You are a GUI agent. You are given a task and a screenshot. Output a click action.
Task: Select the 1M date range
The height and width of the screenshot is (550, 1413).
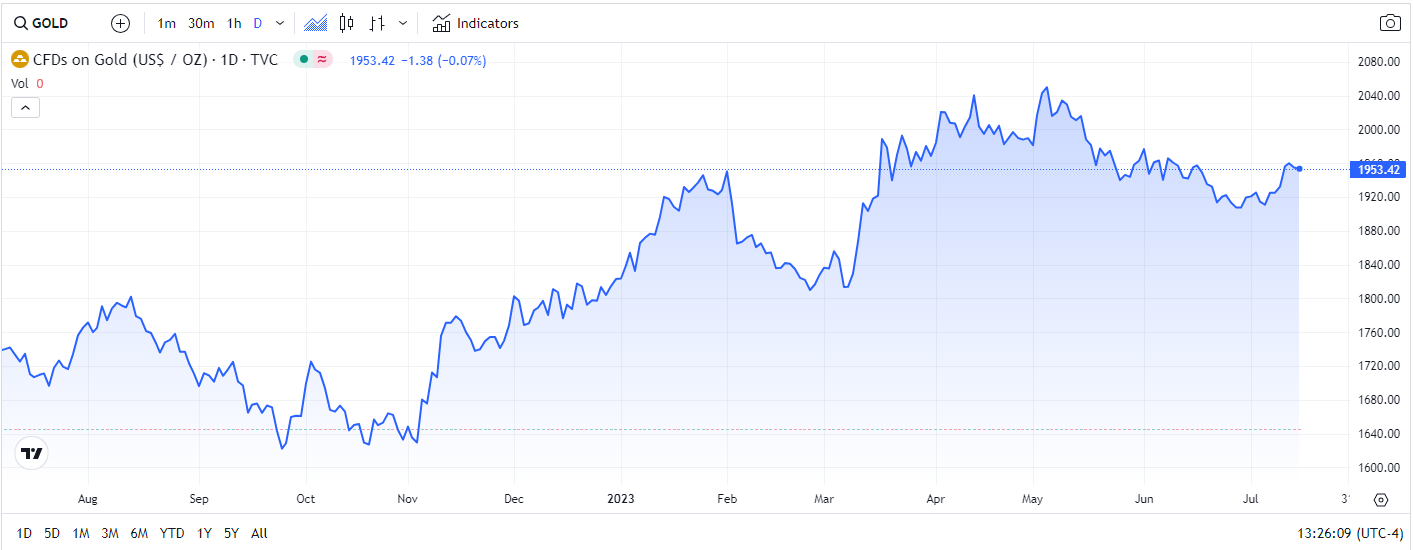[81, 533]
